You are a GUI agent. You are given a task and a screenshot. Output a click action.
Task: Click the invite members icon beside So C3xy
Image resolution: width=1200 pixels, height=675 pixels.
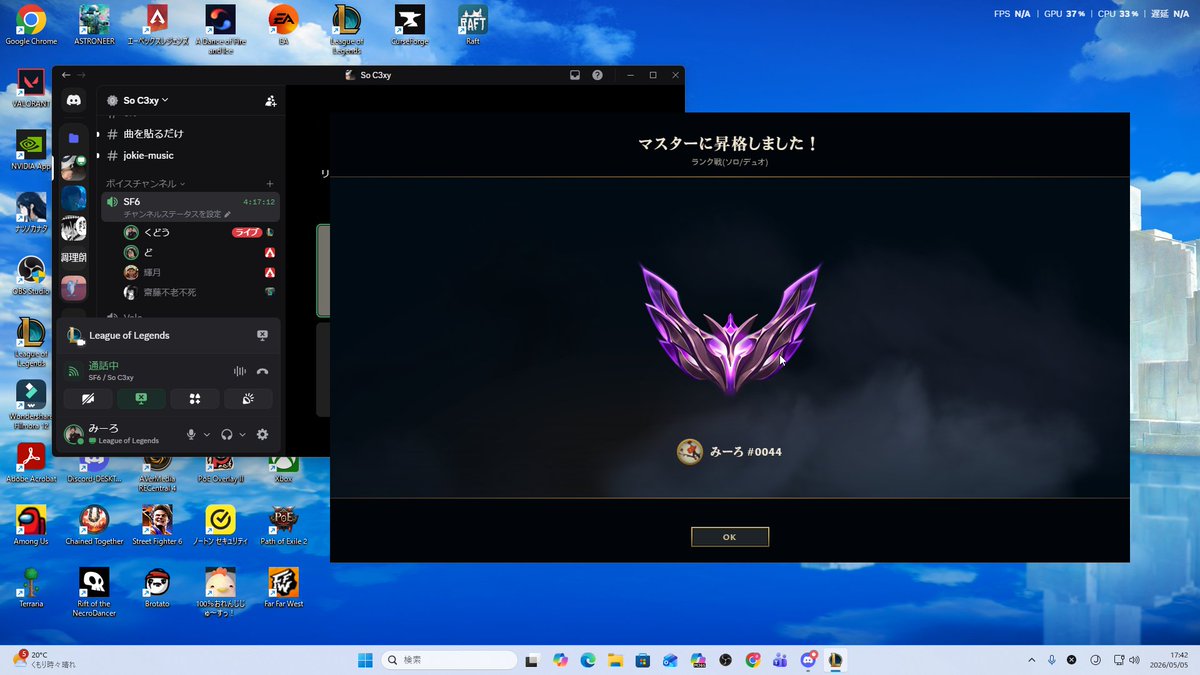(270, 100)
